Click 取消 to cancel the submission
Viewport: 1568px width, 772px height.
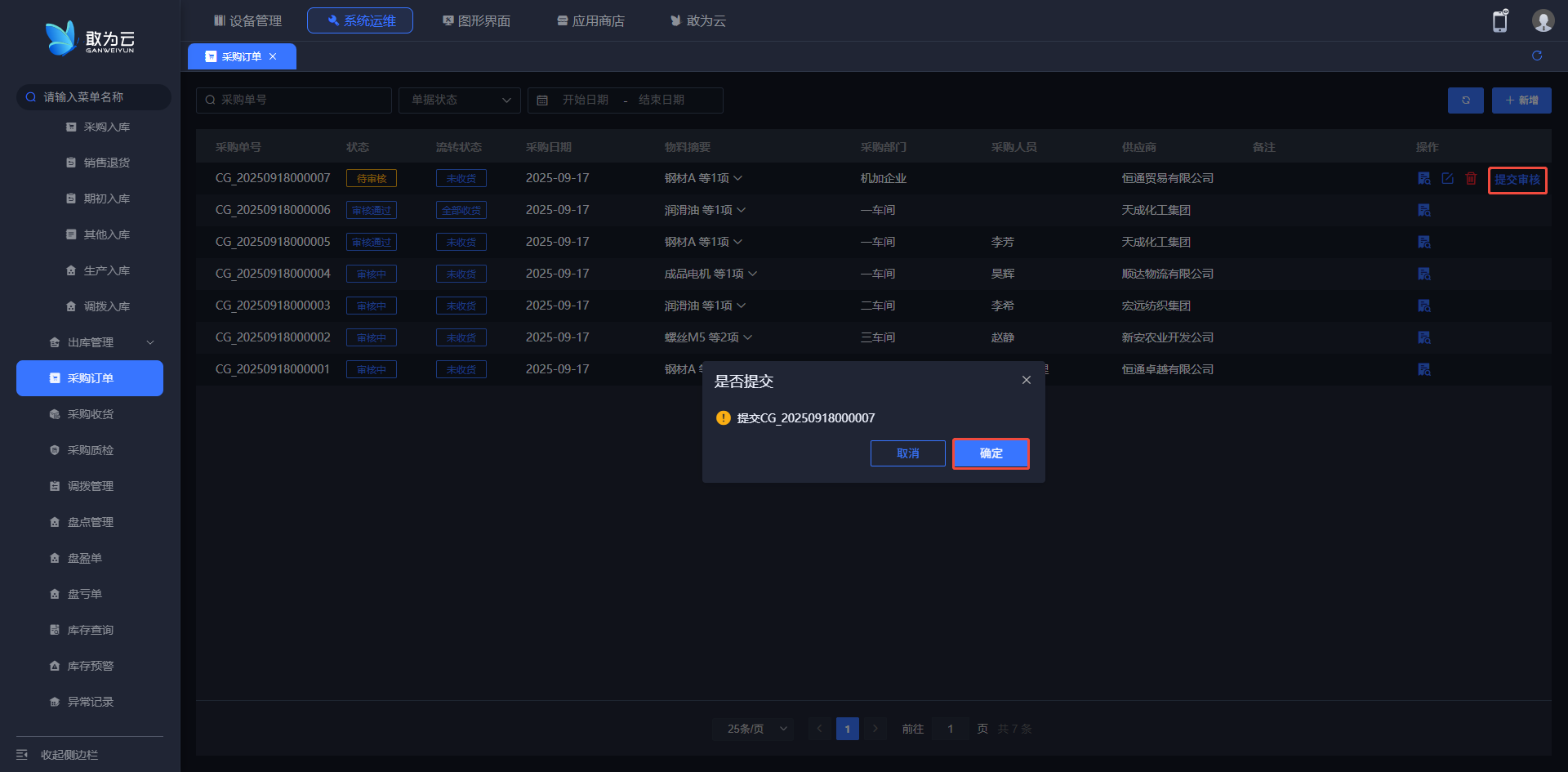point(907,453)
